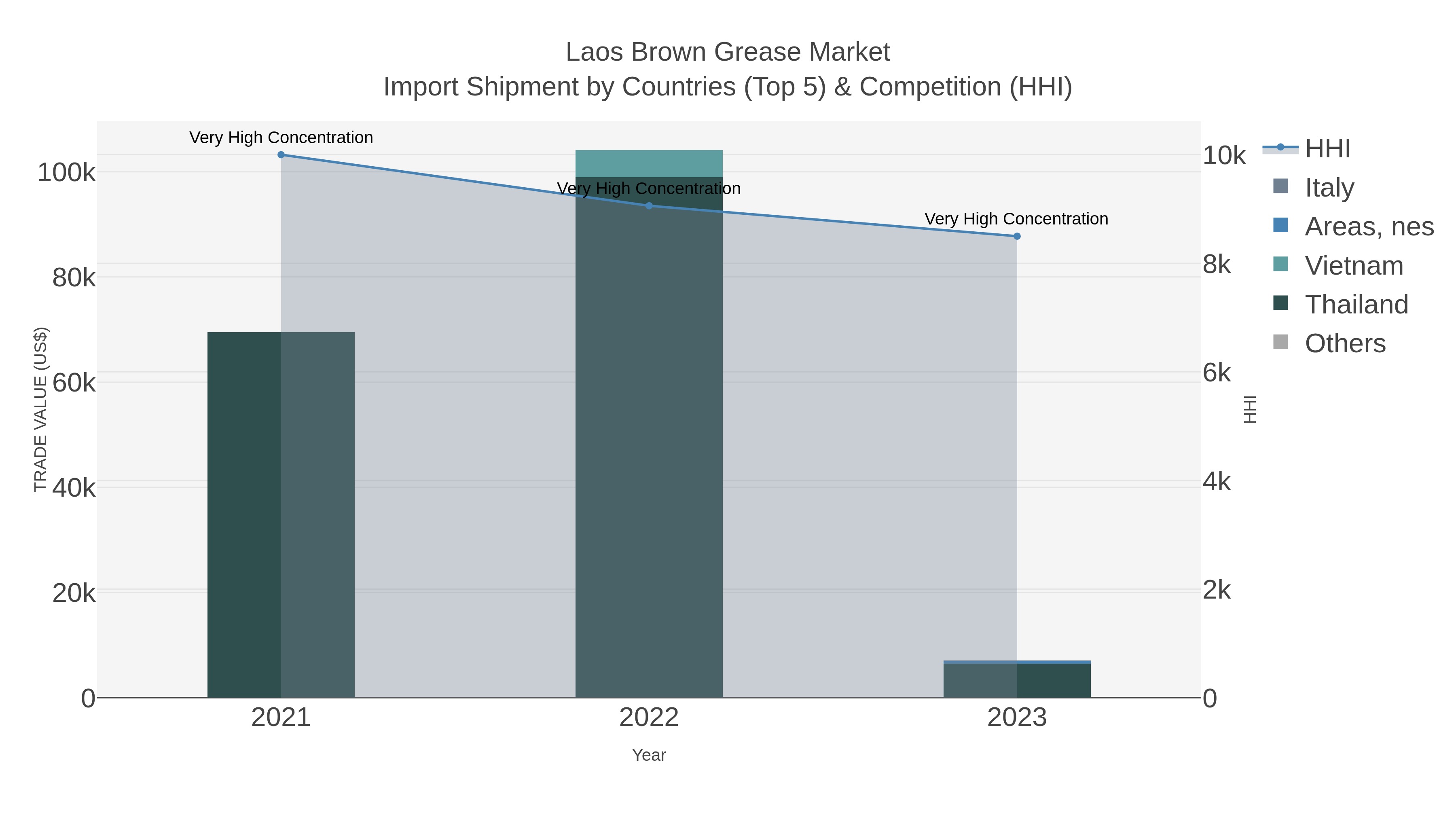Toggle the HHI line legend entry
The width and height of the screenshot is (1456, 819).
pos(1307,148)
